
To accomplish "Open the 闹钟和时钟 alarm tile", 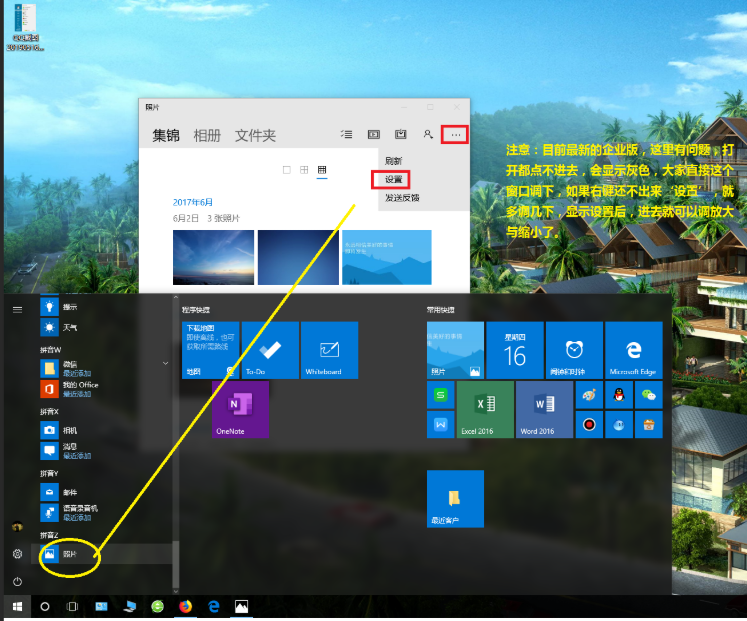I will tap(575, 350).
